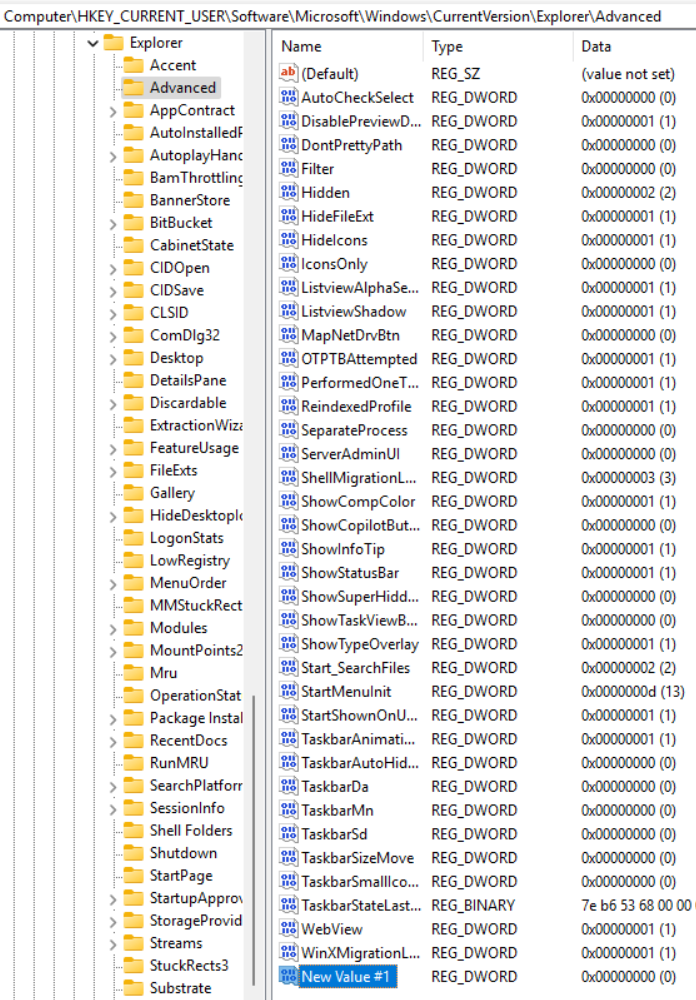Click the TaskbarStateLast binary value icon
Screen dimensions: 696x1000
288,906
